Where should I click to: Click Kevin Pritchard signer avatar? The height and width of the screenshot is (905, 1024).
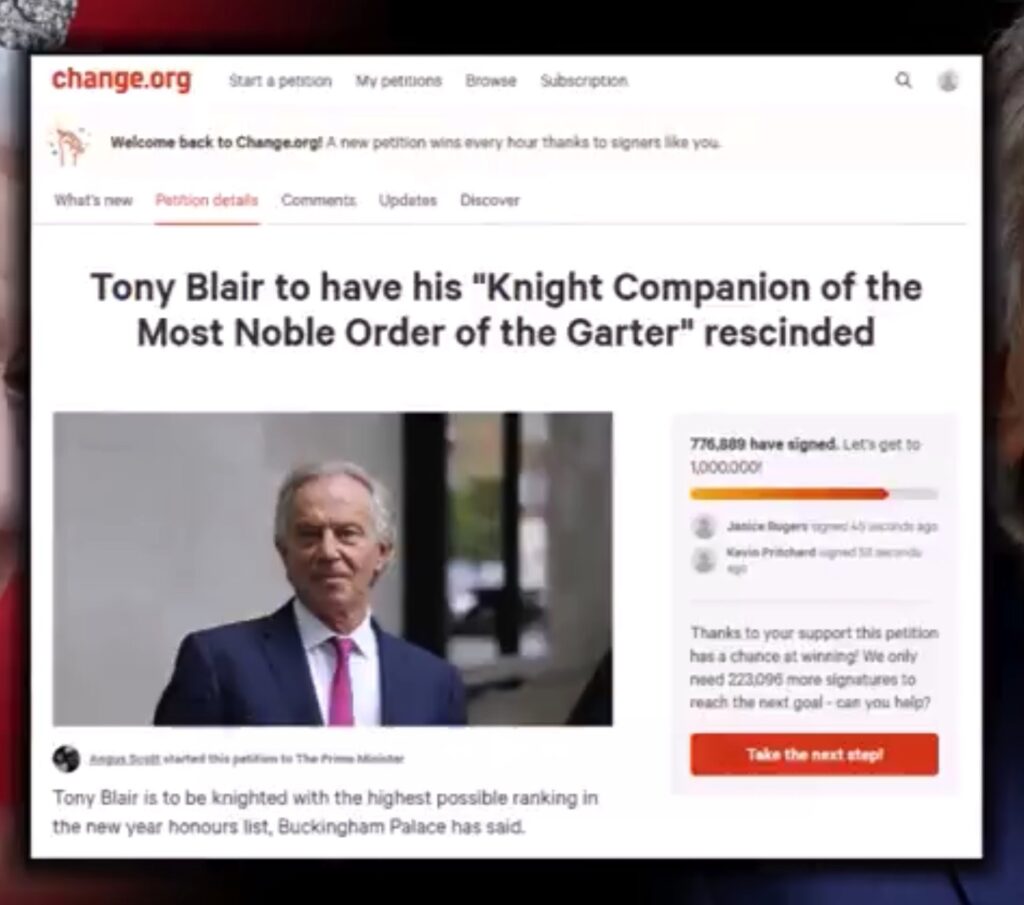tap(704, 559)
